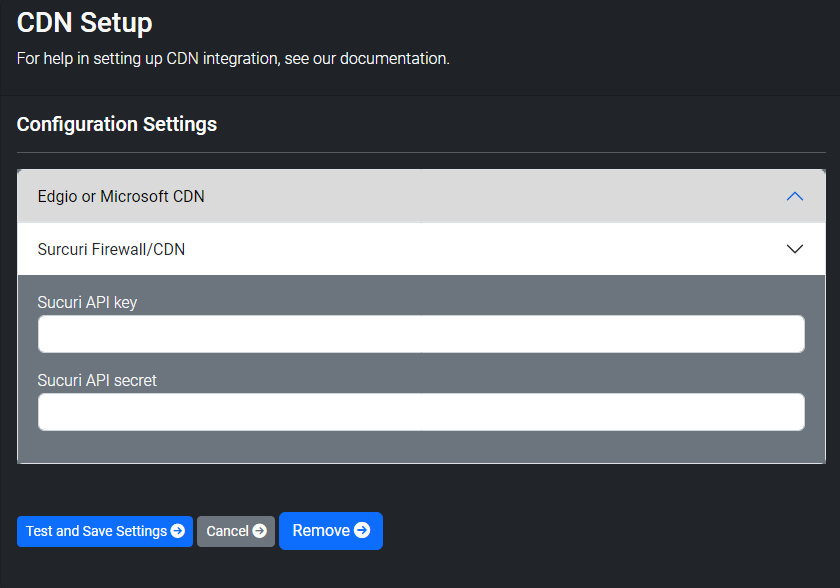Select the Edgio or Microsoft CDN header text
The height and width of the screenshot is (588, 840).
click(x=121, y=197)
